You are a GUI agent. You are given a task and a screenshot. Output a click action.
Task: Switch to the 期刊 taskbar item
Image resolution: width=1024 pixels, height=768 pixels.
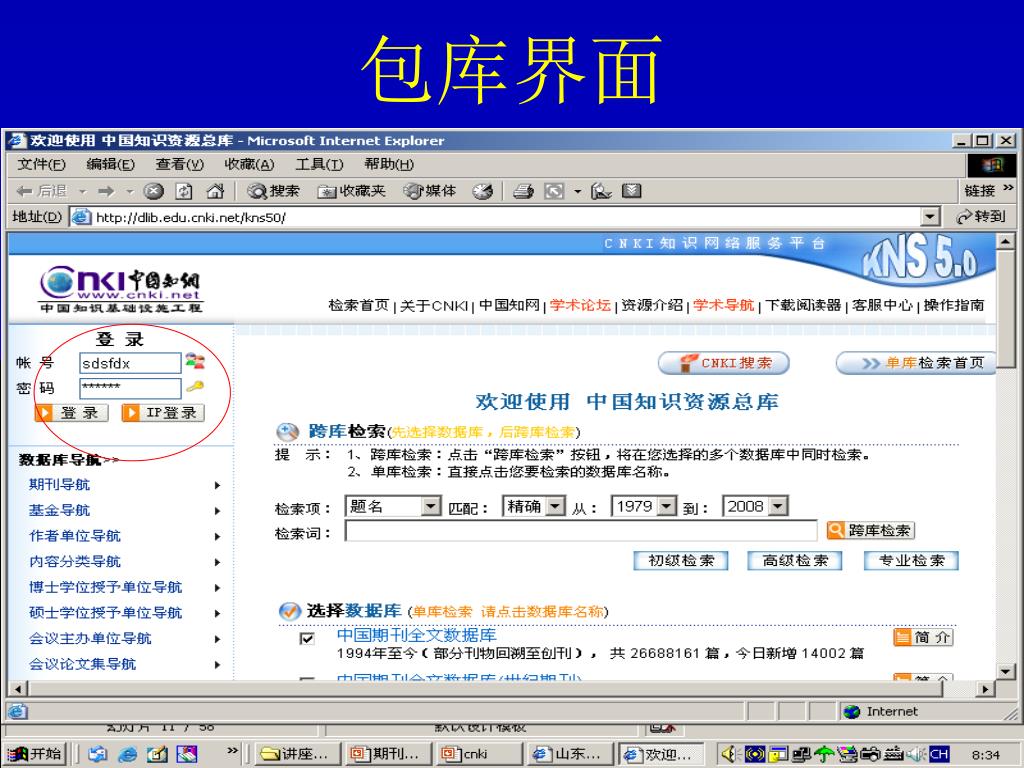pyautogui.click(x=389, y=754)
